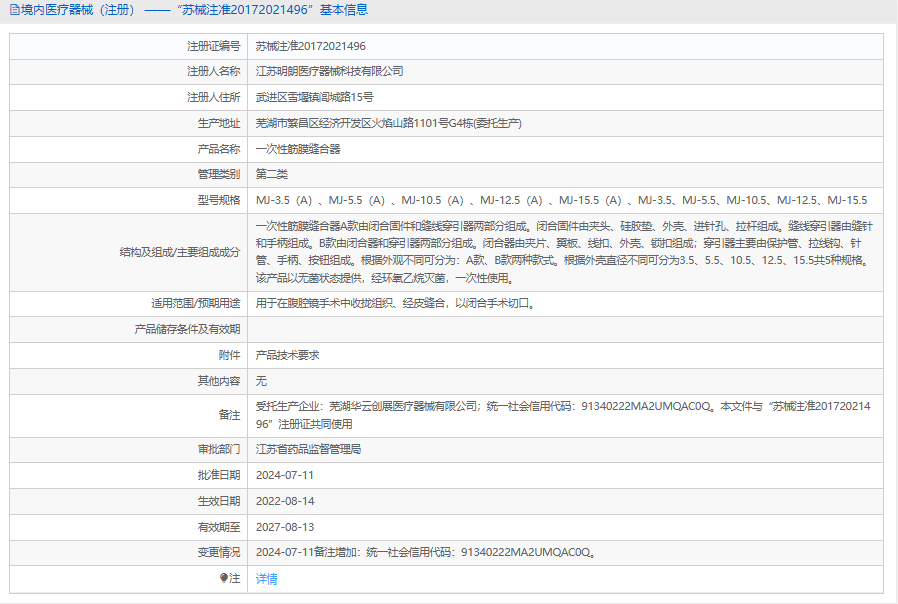This screenshot has width=898, height=604.
Task: Click the 批准日期 label
Action: coord(219,475)
